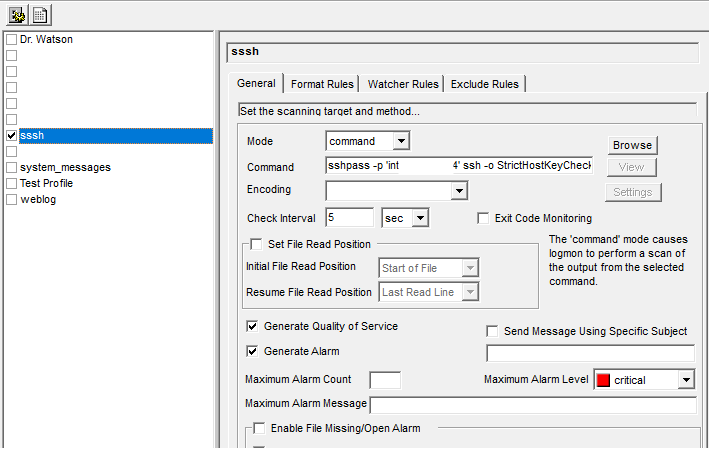Select system_messages in the profile list
709x459 pixels.
[65, 167]
